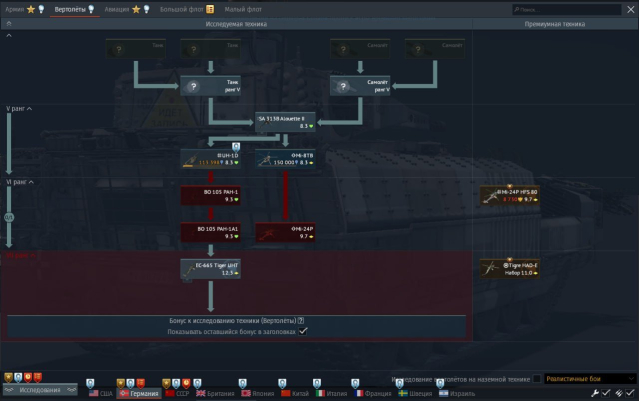Select the Mi-8TB helicopter card
The width and height of the screenshot is (639, 401).
coord(285,158)
